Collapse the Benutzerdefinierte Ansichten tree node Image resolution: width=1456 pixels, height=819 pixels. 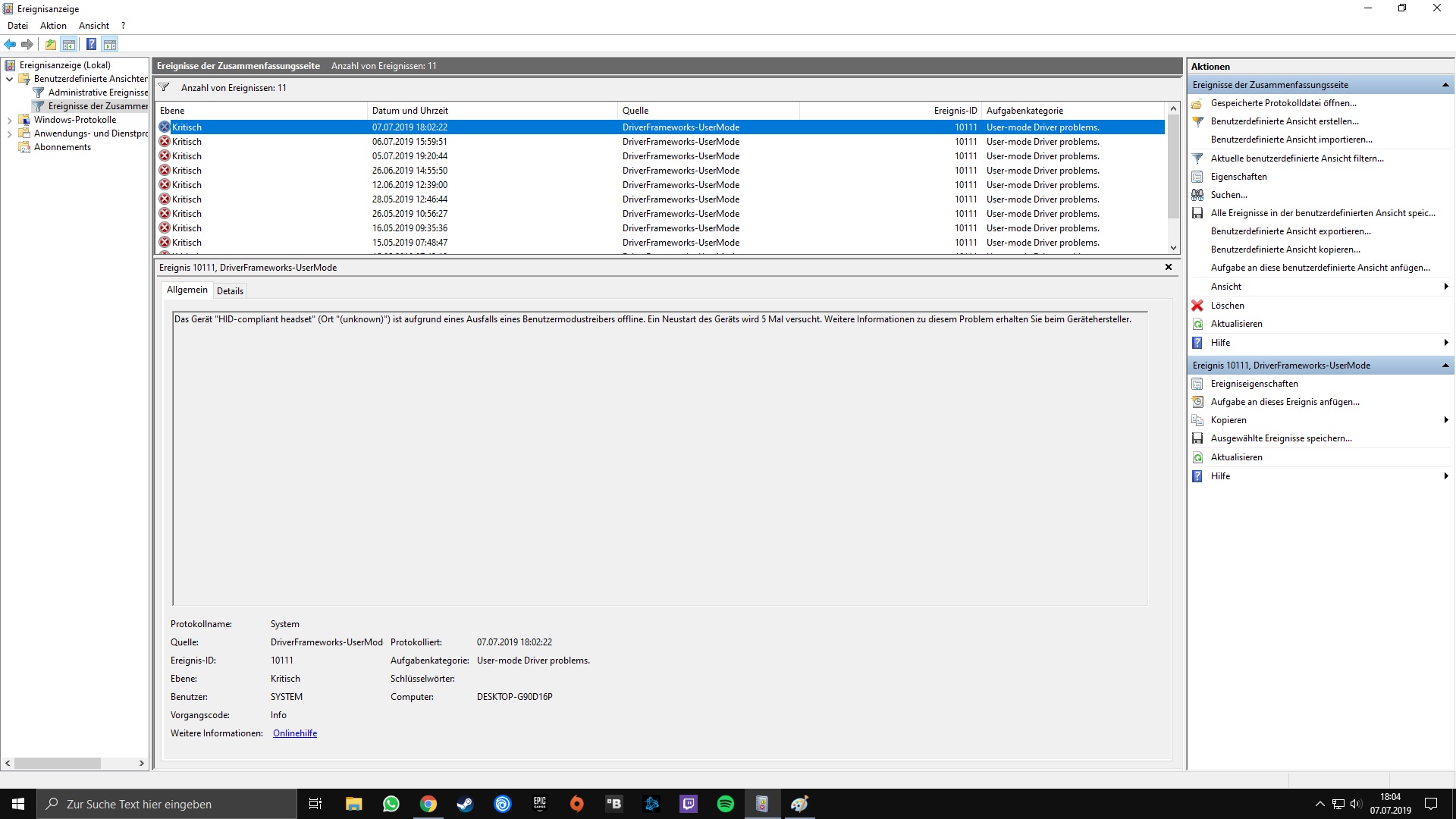point(9,79)
